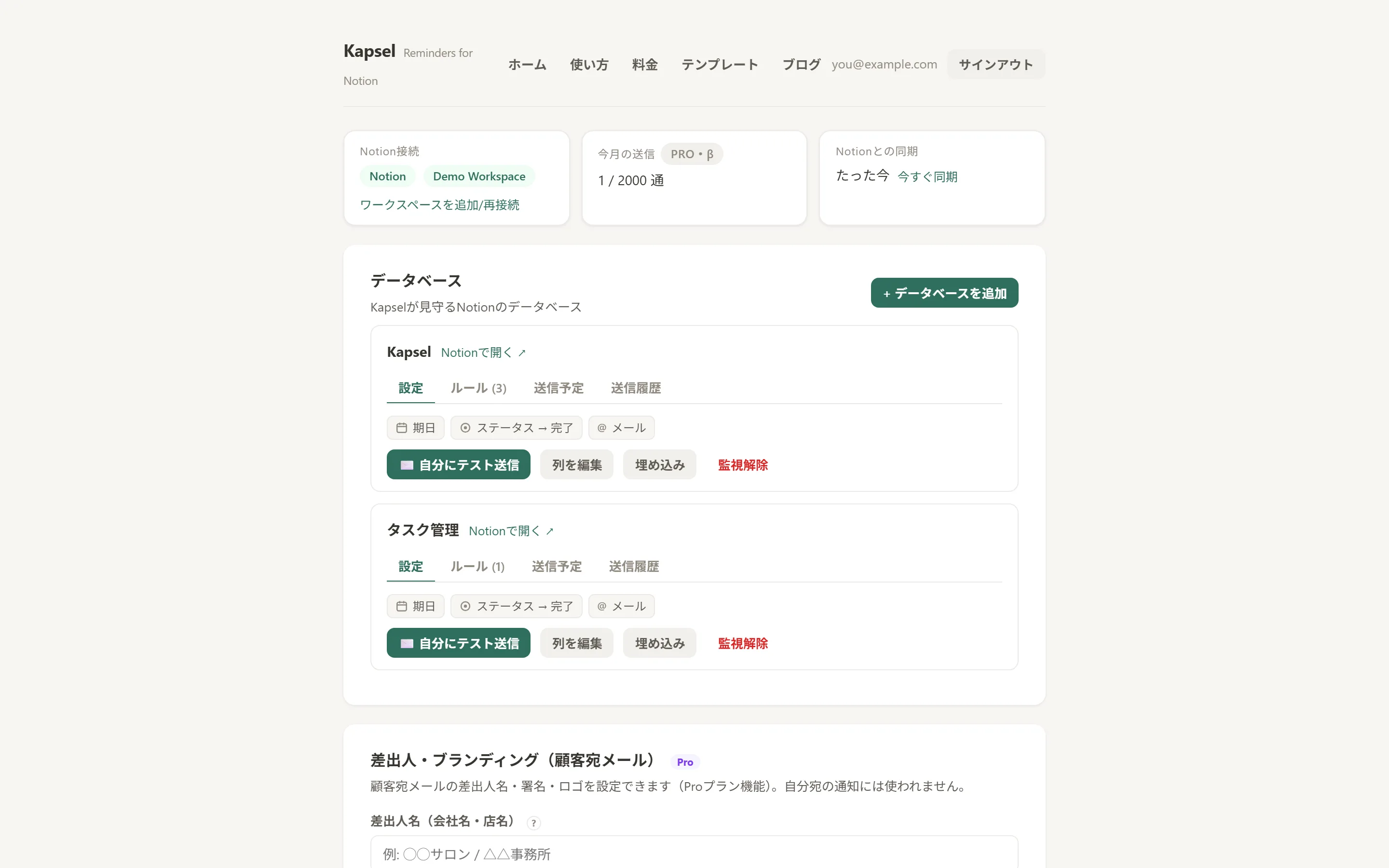Screen dimensions: 1389x868
Task: Open 送信予定 tab in タスク管理
Action: point(557,567)
